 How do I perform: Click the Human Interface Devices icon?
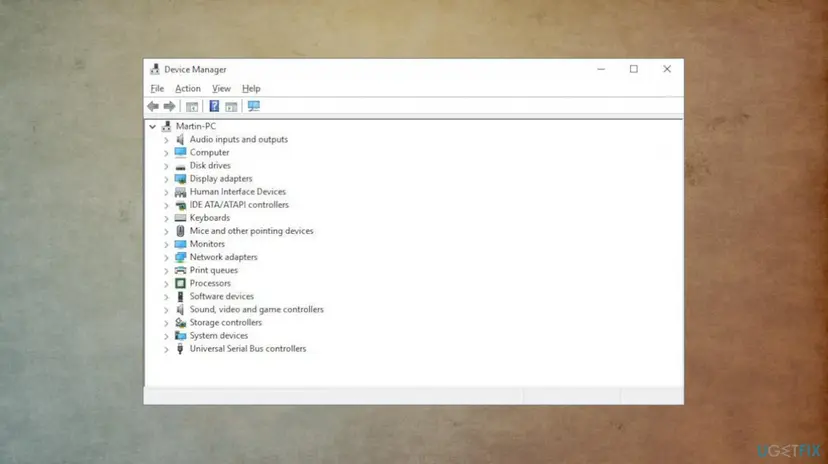(x=181, y=192)
